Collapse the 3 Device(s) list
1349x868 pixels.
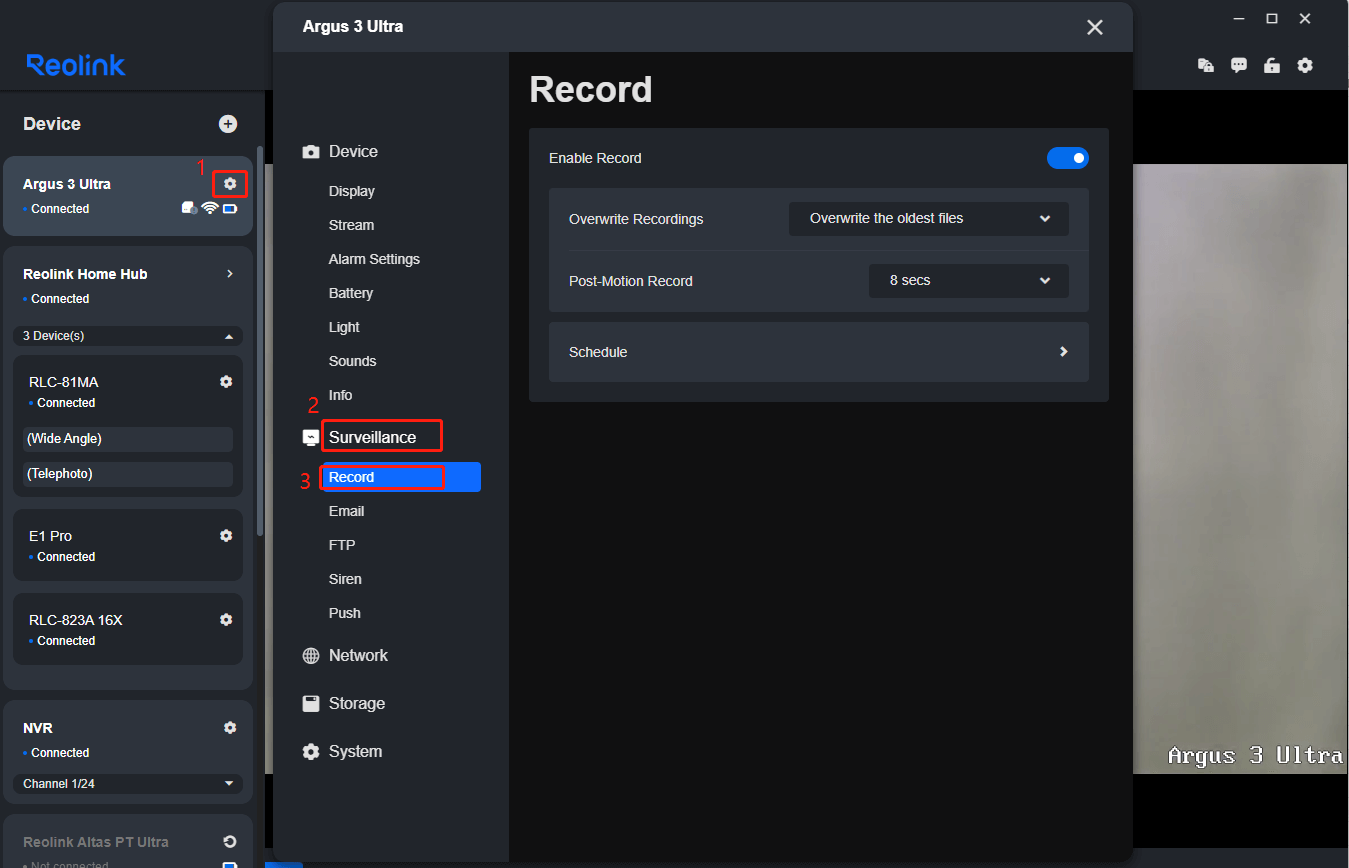[128, 336]
